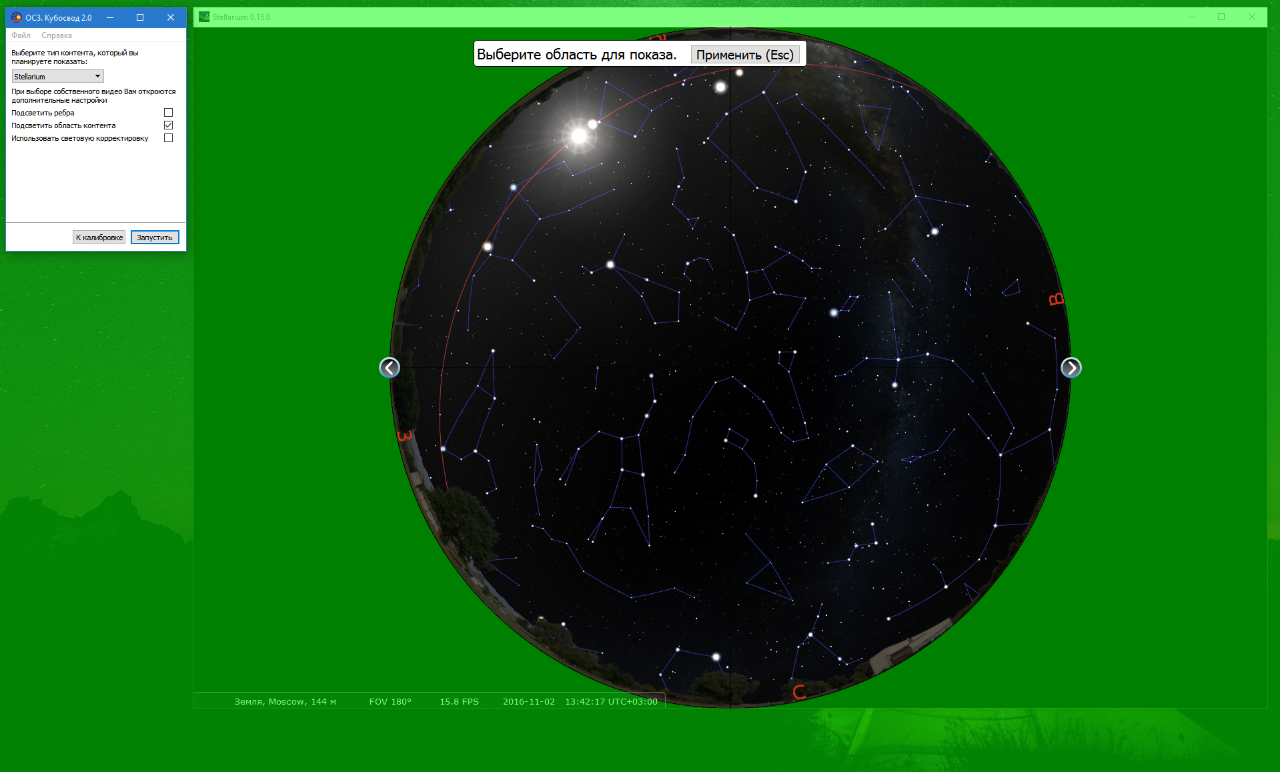Viewport: 1280px width, 772px height.
Task: Click the К калибровке button
Action: coord(100,237)
